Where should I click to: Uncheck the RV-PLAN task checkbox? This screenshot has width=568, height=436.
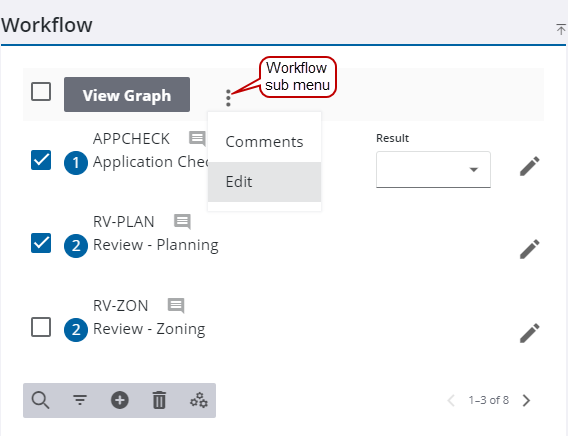(x=41, y=243)
